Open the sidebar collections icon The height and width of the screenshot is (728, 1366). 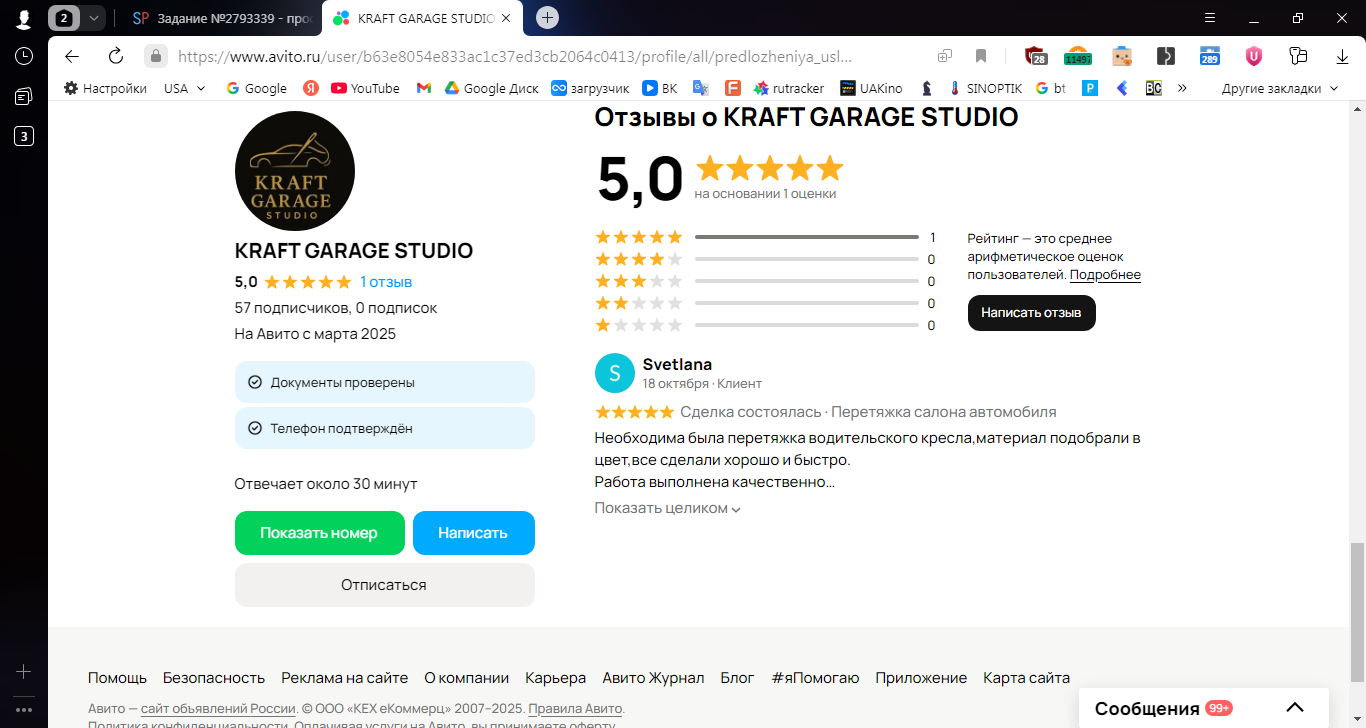click(x=24, y=96)
